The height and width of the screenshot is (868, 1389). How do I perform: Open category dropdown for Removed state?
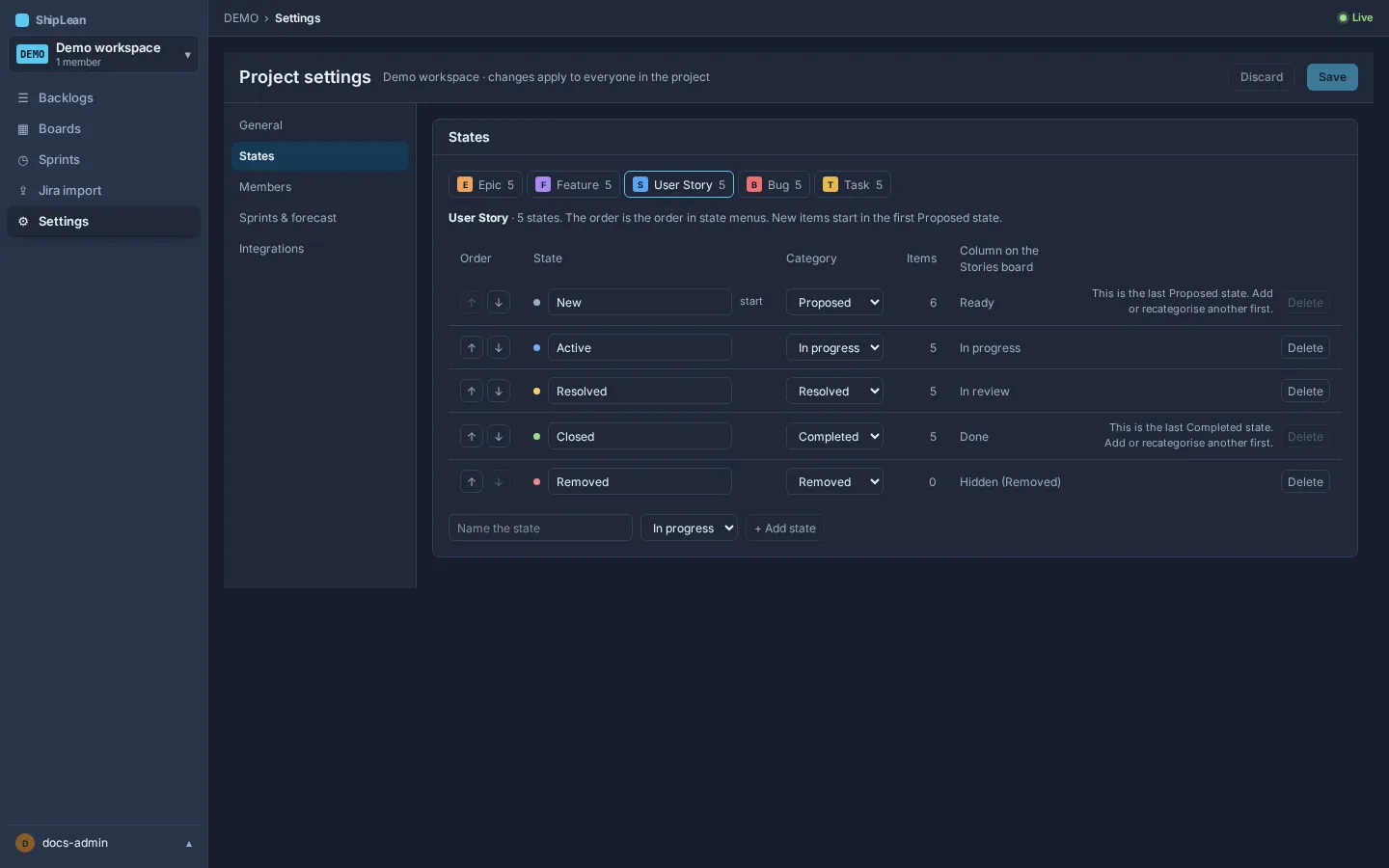click(834, 481)
